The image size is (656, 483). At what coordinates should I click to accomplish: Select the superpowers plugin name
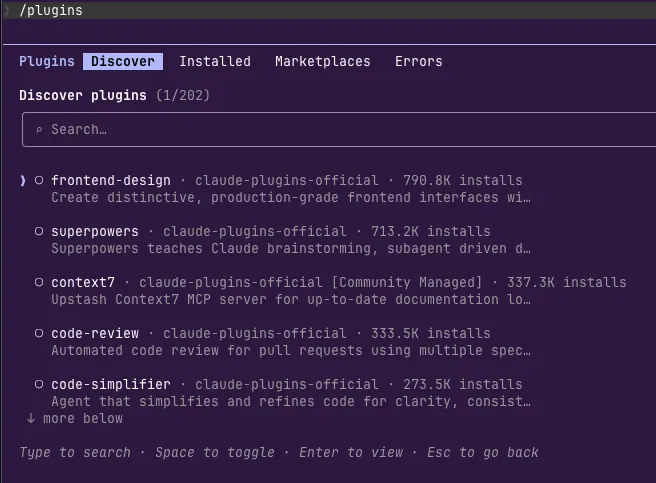click(95, 231)
